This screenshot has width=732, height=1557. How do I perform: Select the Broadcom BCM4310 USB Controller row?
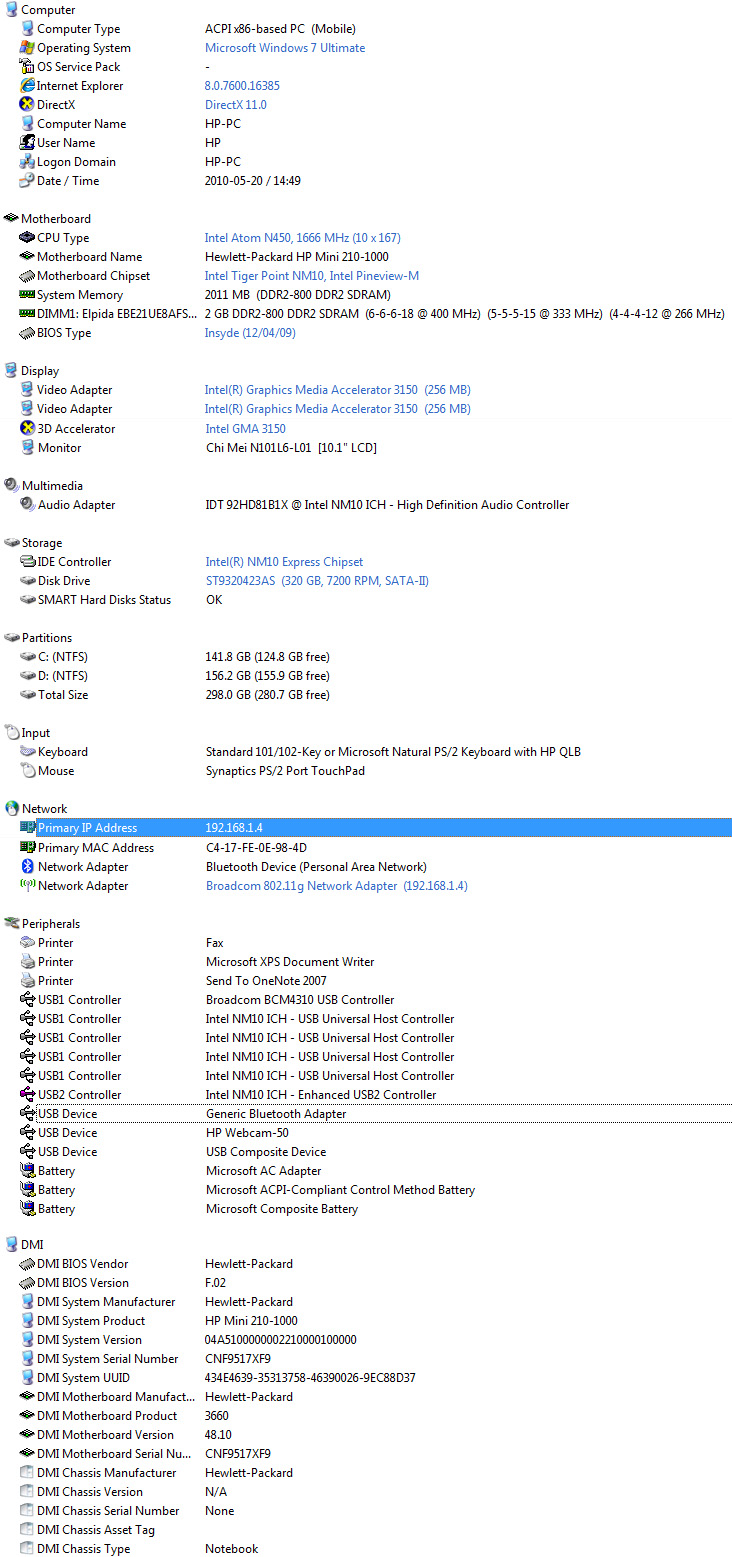[366, 1000]
